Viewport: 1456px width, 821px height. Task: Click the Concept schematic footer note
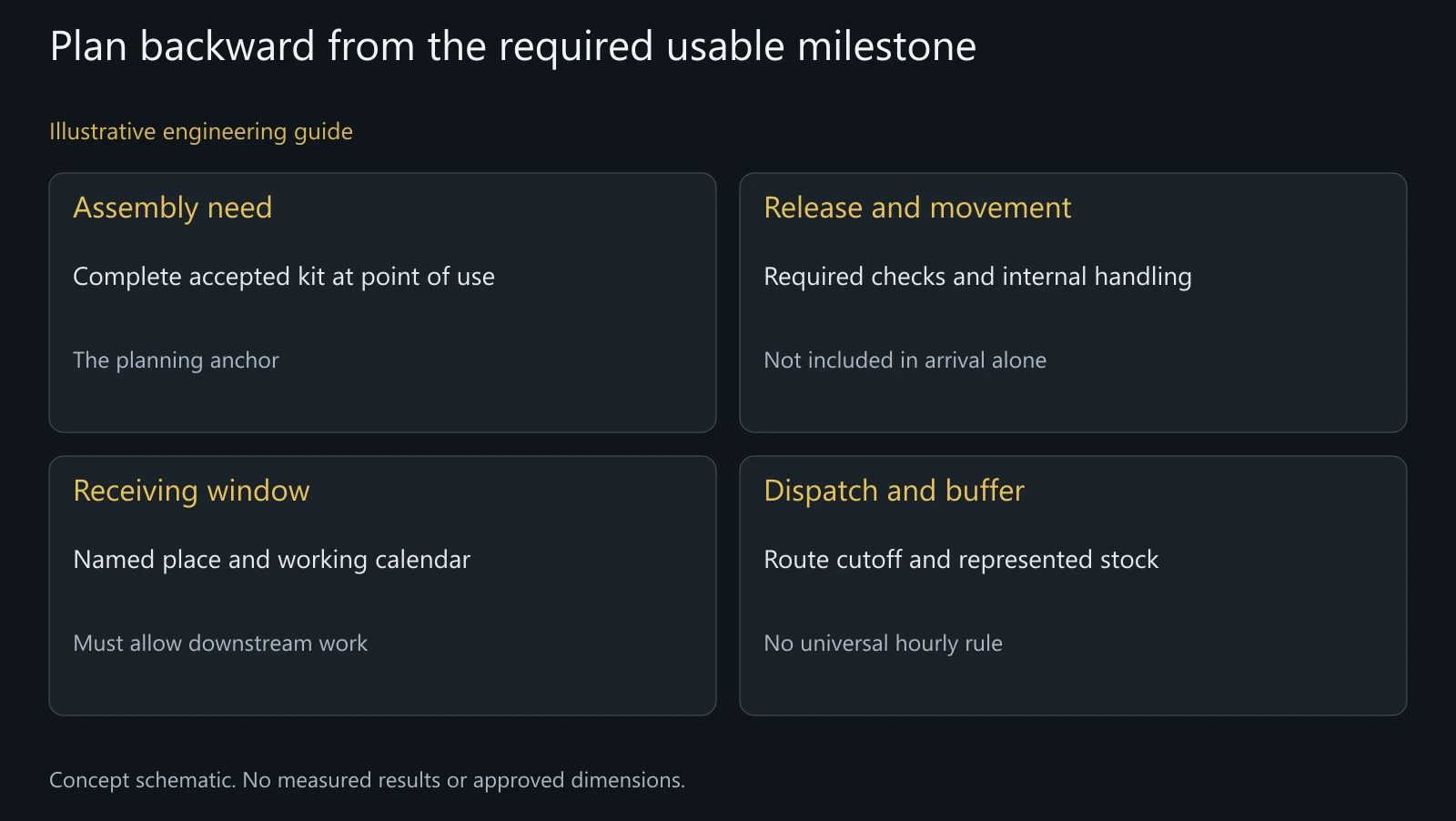(367, 780)
